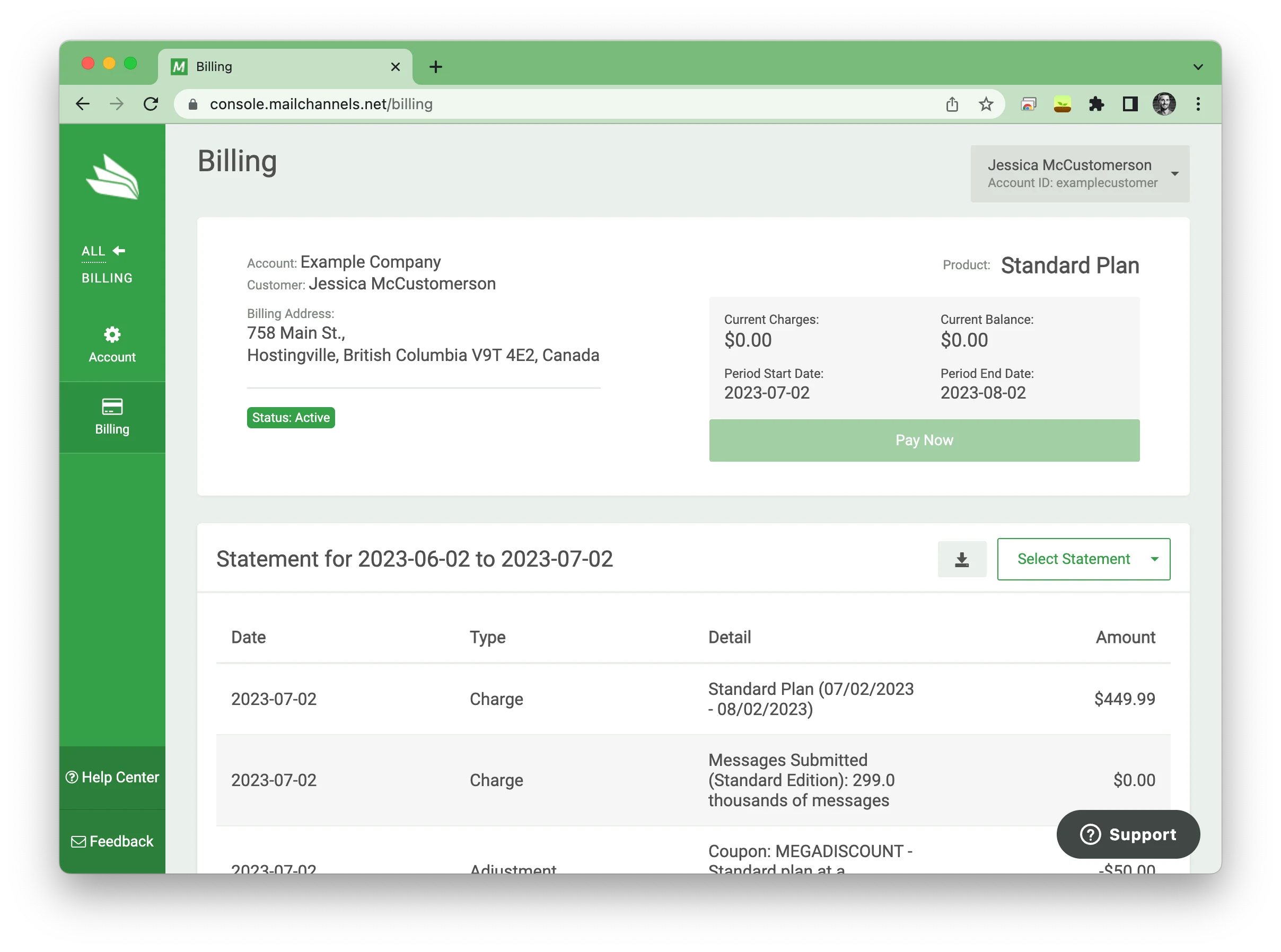Click the Period Start Date value 2023-07-02
The width and height of the screenshot is (1281, 952).
(x=766, y=392)
